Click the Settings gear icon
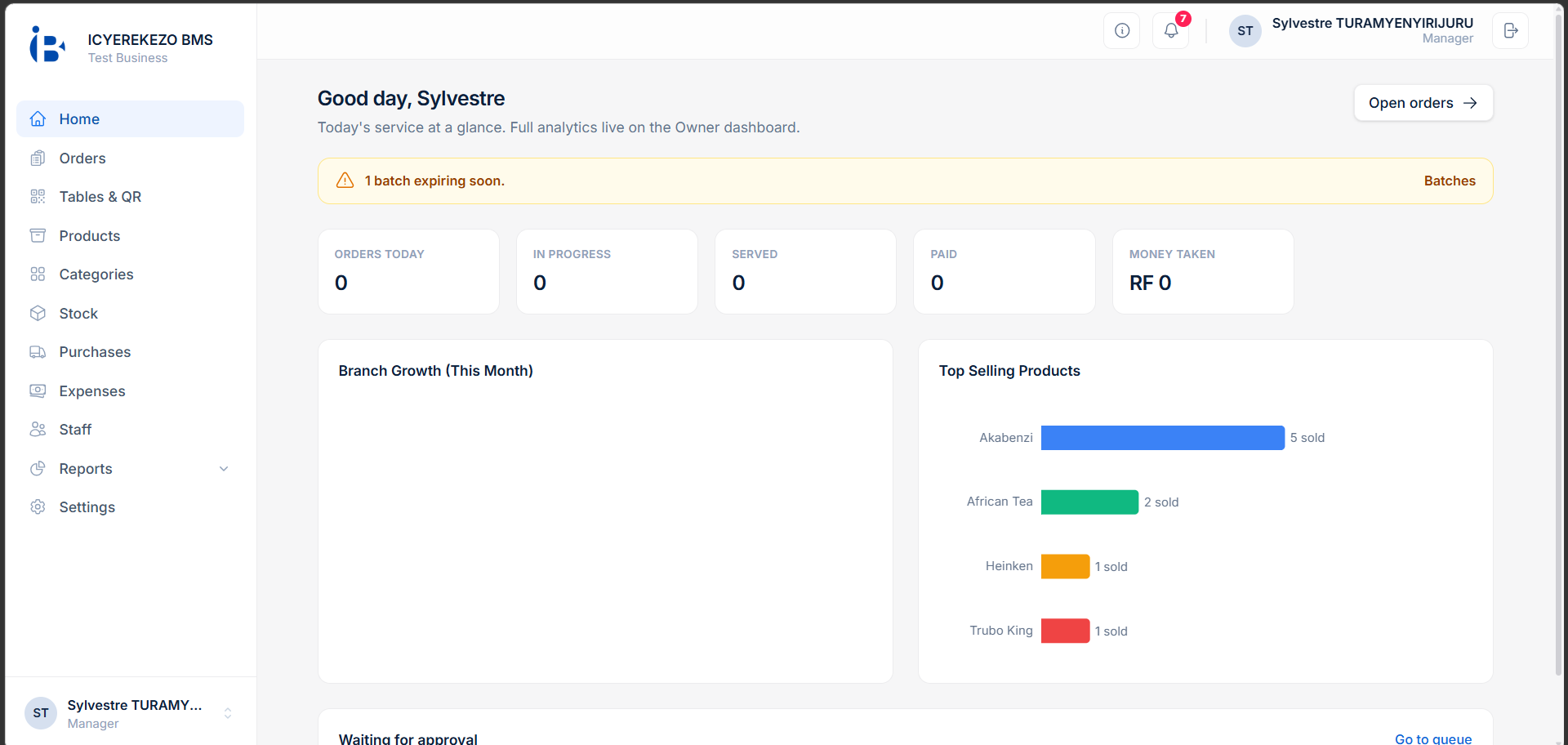This screenshot has width=1568, height=745. click(x=38, y=507)
